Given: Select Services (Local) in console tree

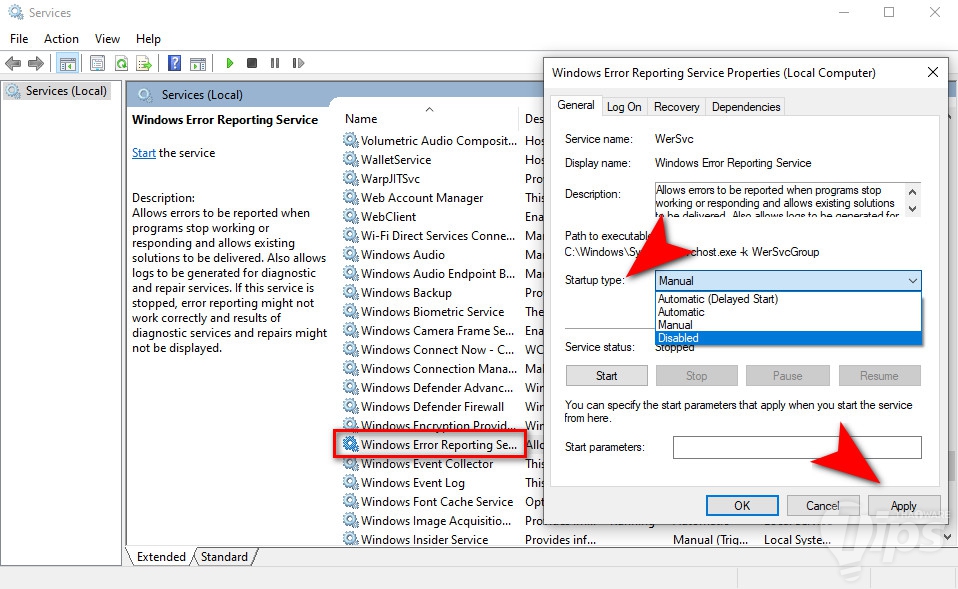Looking at the screenshot, I should click(57, 91).
